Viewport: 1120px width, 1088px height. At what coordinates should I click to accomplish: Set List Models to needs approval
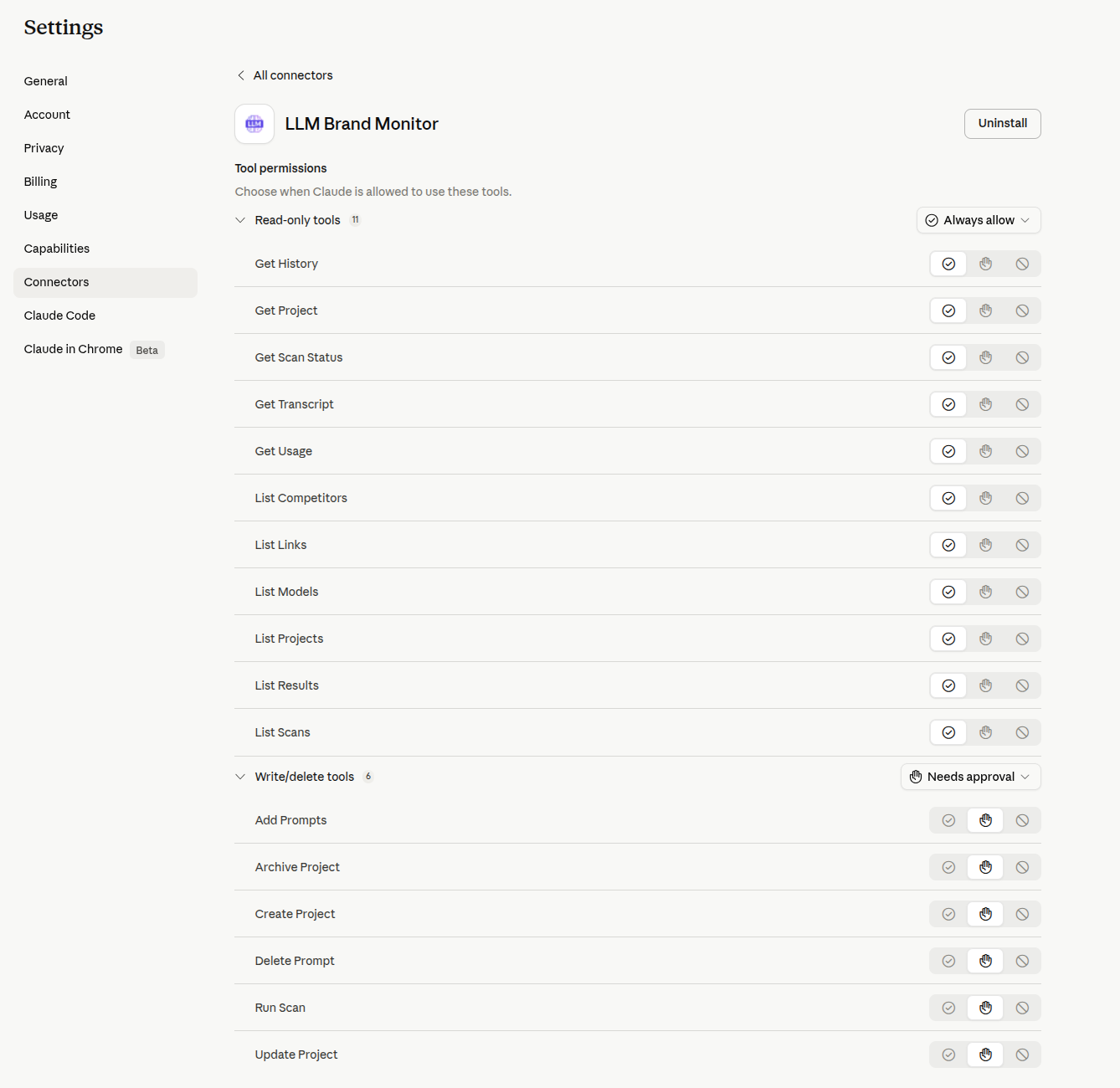coord(985,592)
